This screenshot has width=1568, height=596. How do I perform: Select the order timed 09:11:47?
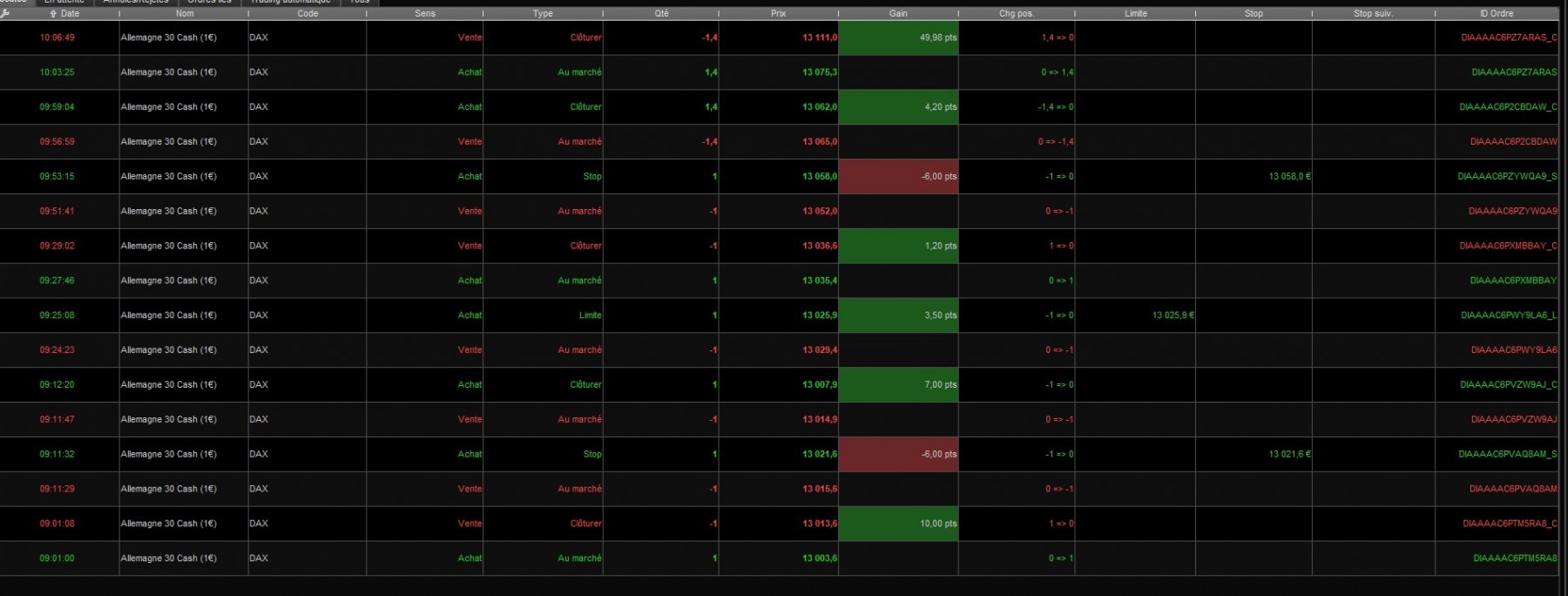779,420
